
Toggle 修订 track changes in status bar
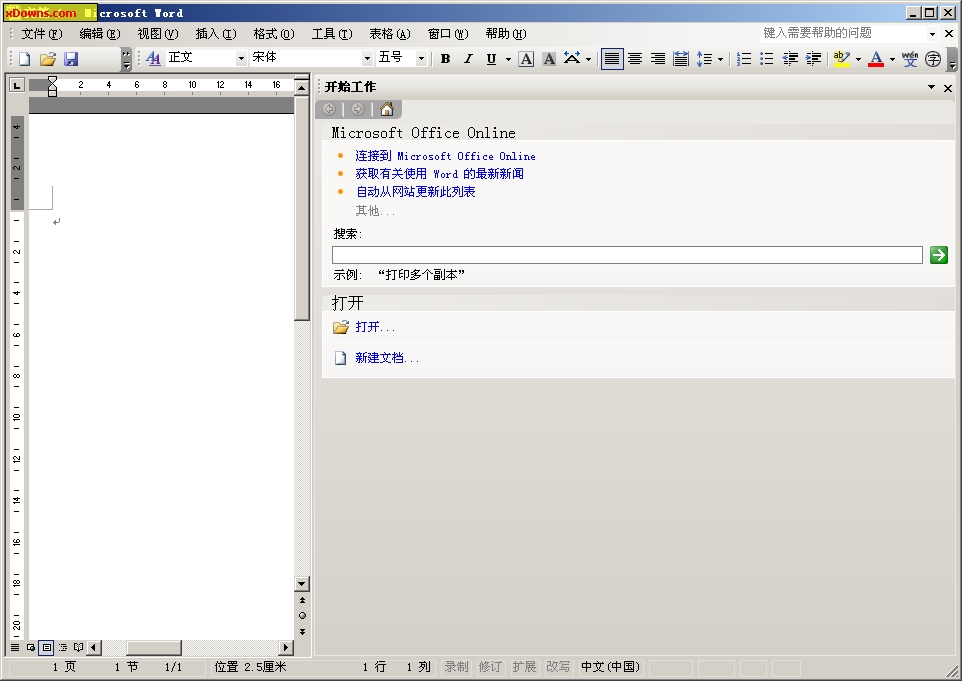pos(490,667)
